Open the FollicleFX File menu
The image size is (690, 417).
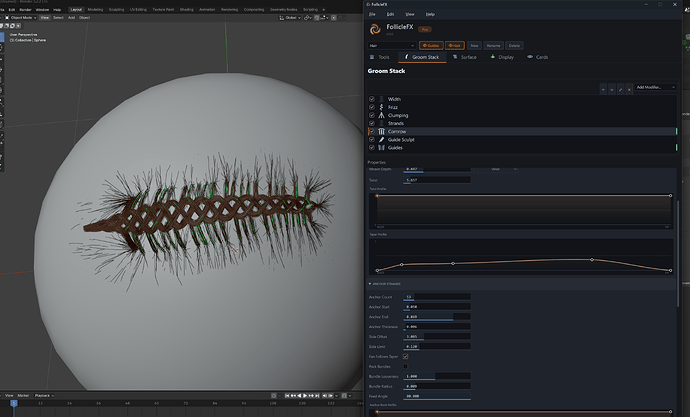372,14
